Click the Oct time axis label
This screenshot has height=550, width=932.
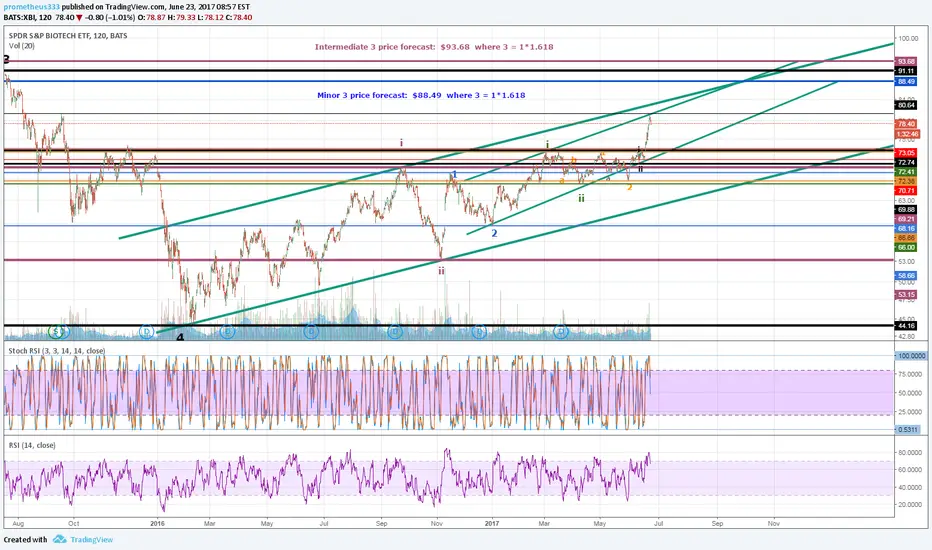pyautogui.click(x=74, y=524)
